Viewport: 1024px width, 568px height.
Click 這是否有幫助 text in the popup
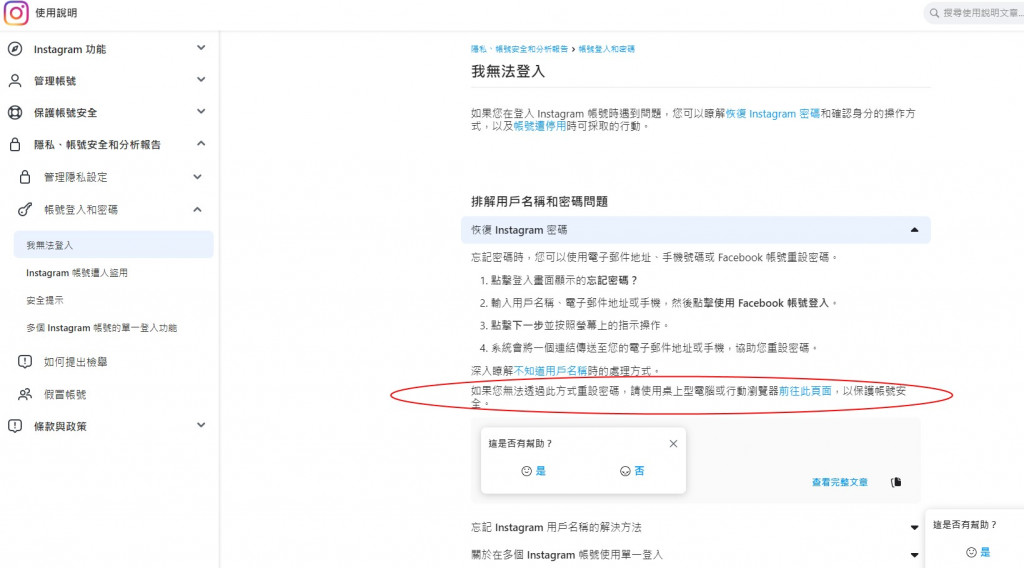[520, 443]
